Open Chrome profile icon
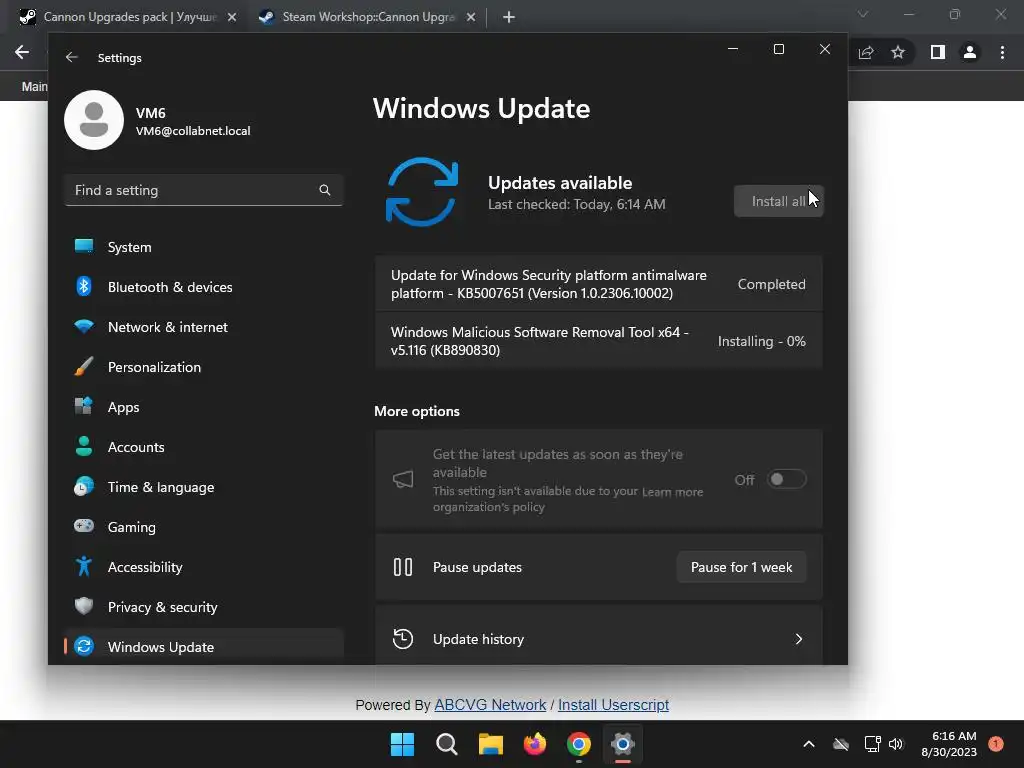Viewport: 1024px width, 768px height. tap(970, 52)
